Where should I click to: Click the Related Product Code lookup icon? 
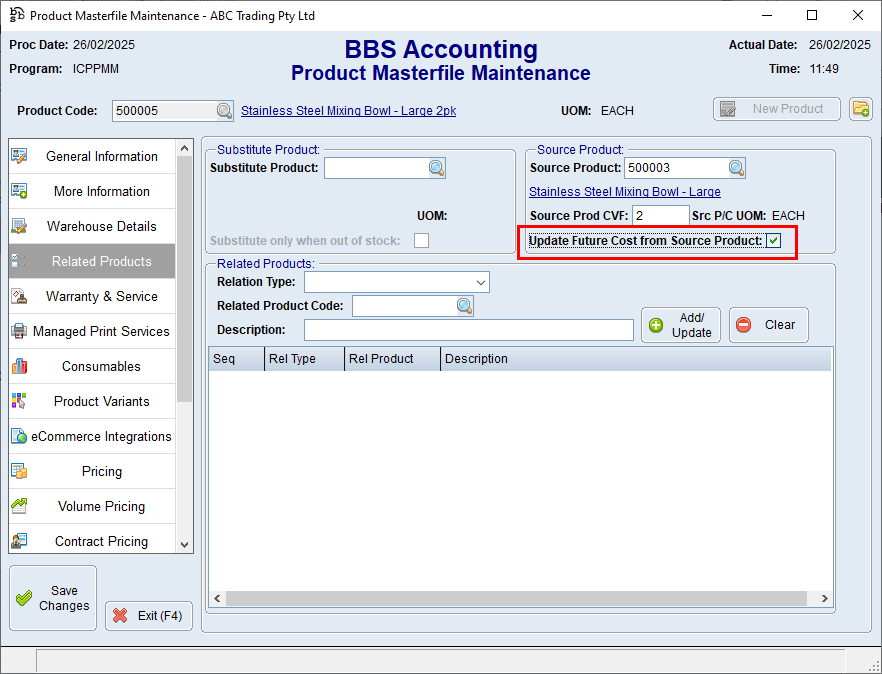465,306
